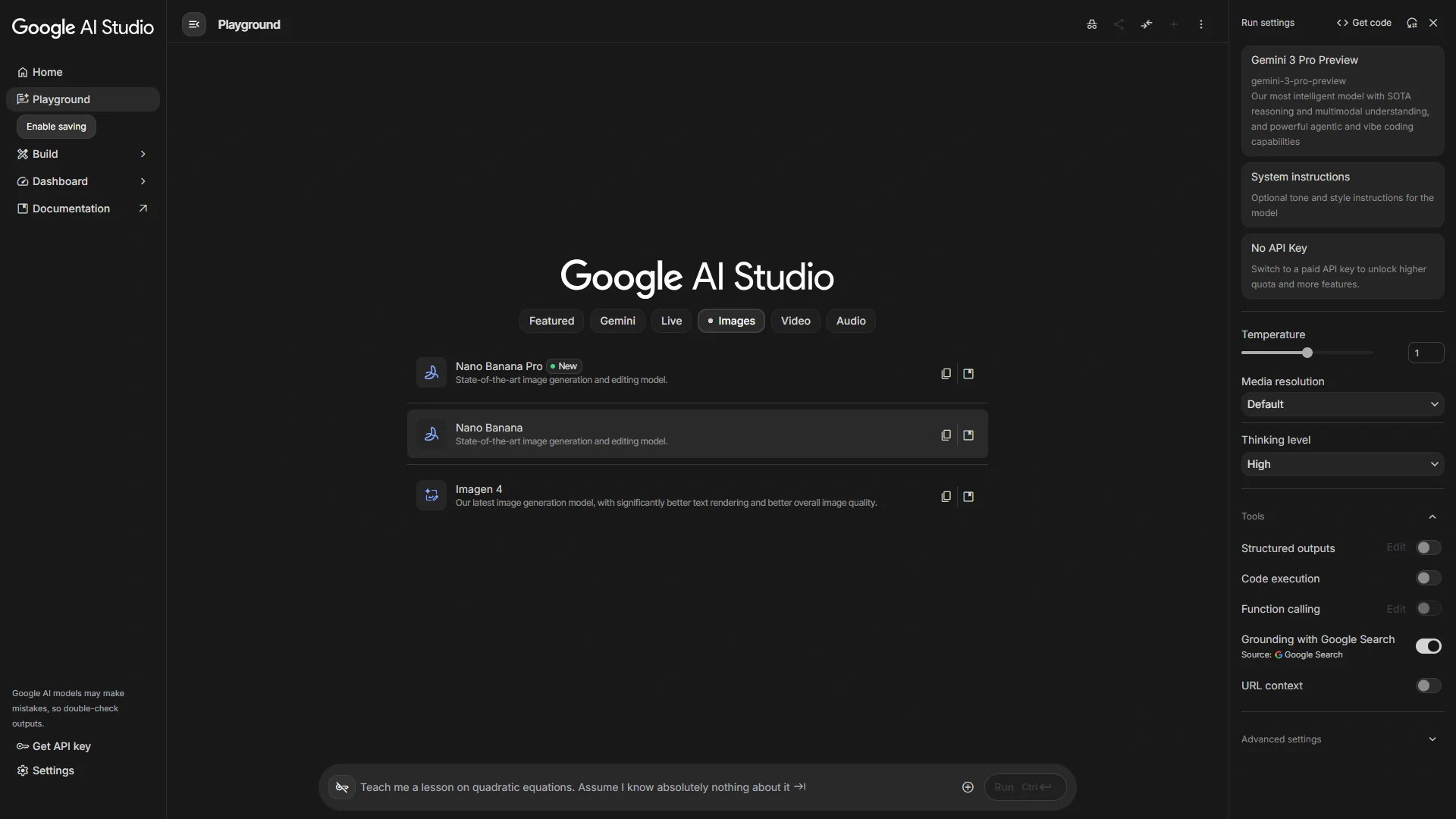Click Enable saving in the sidebar

click(x=55, y=127)
